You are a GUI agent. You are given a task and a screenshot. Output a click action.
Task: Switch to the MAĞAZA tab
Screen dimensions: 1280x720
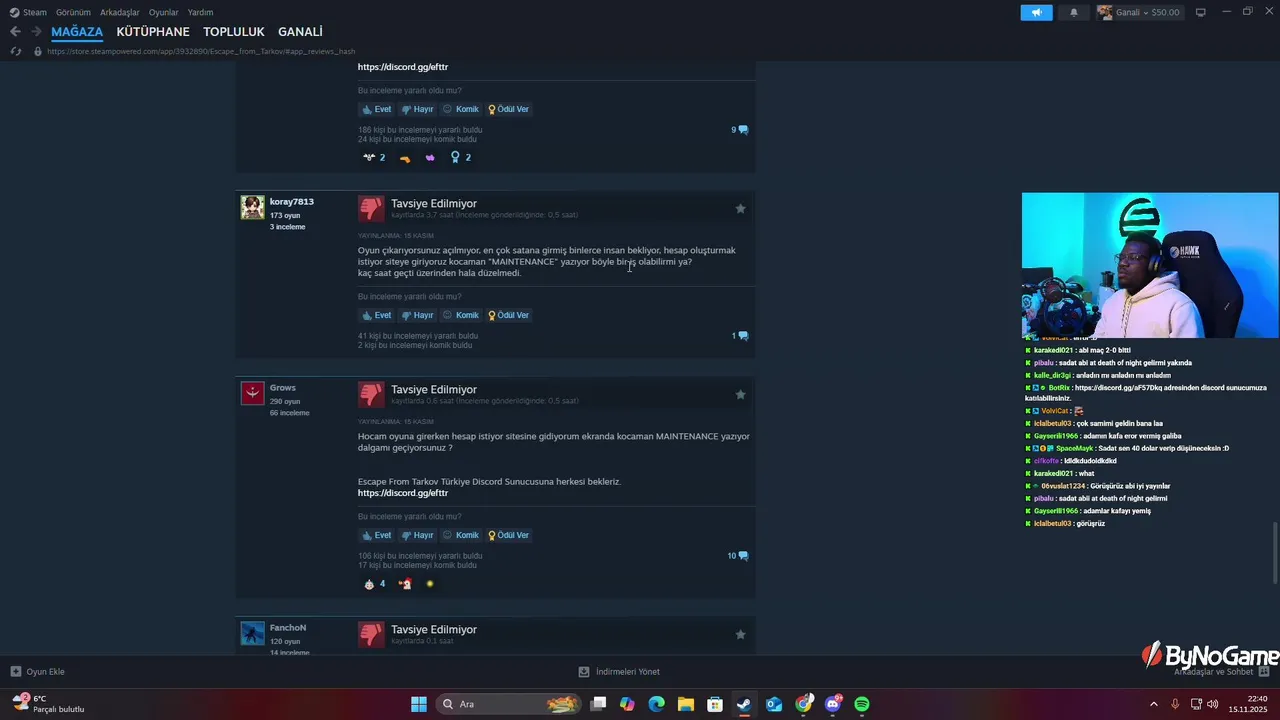click(x=77, y=32)
